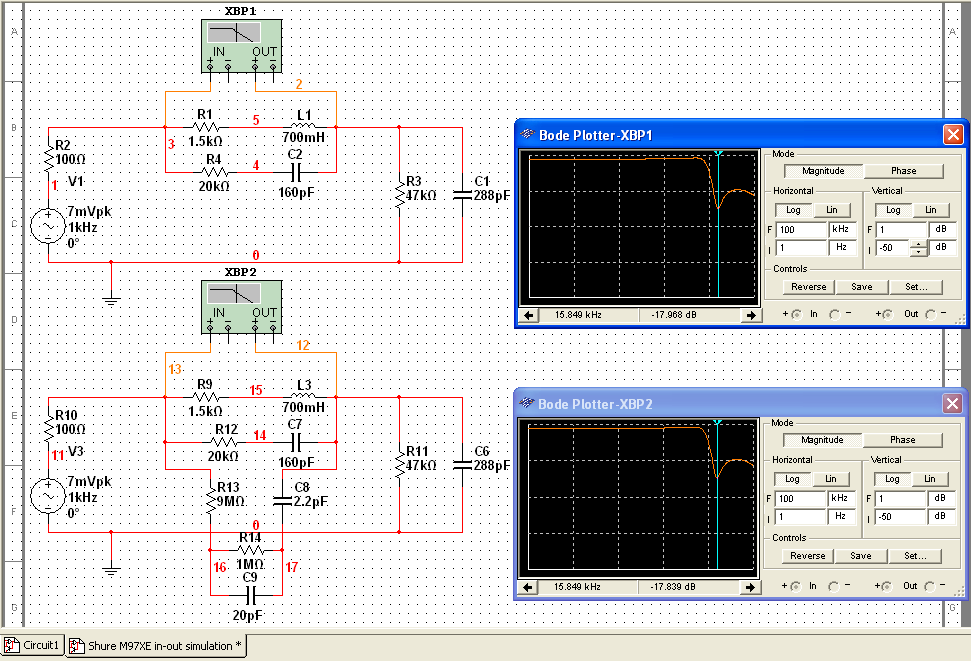Select resistor R3 47kΩ symbol
The height and width of the screenshot is (661, 971).
click(x=399, y=195)
